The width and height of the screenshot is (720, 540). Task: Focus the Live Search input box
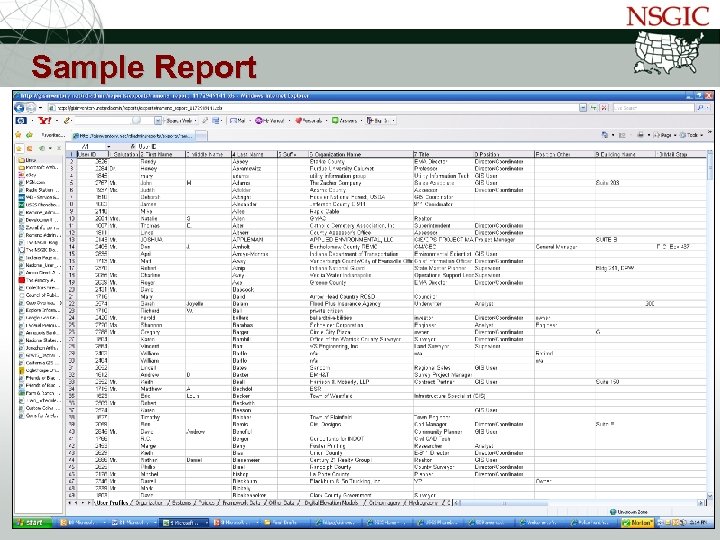tap(653, 108)
